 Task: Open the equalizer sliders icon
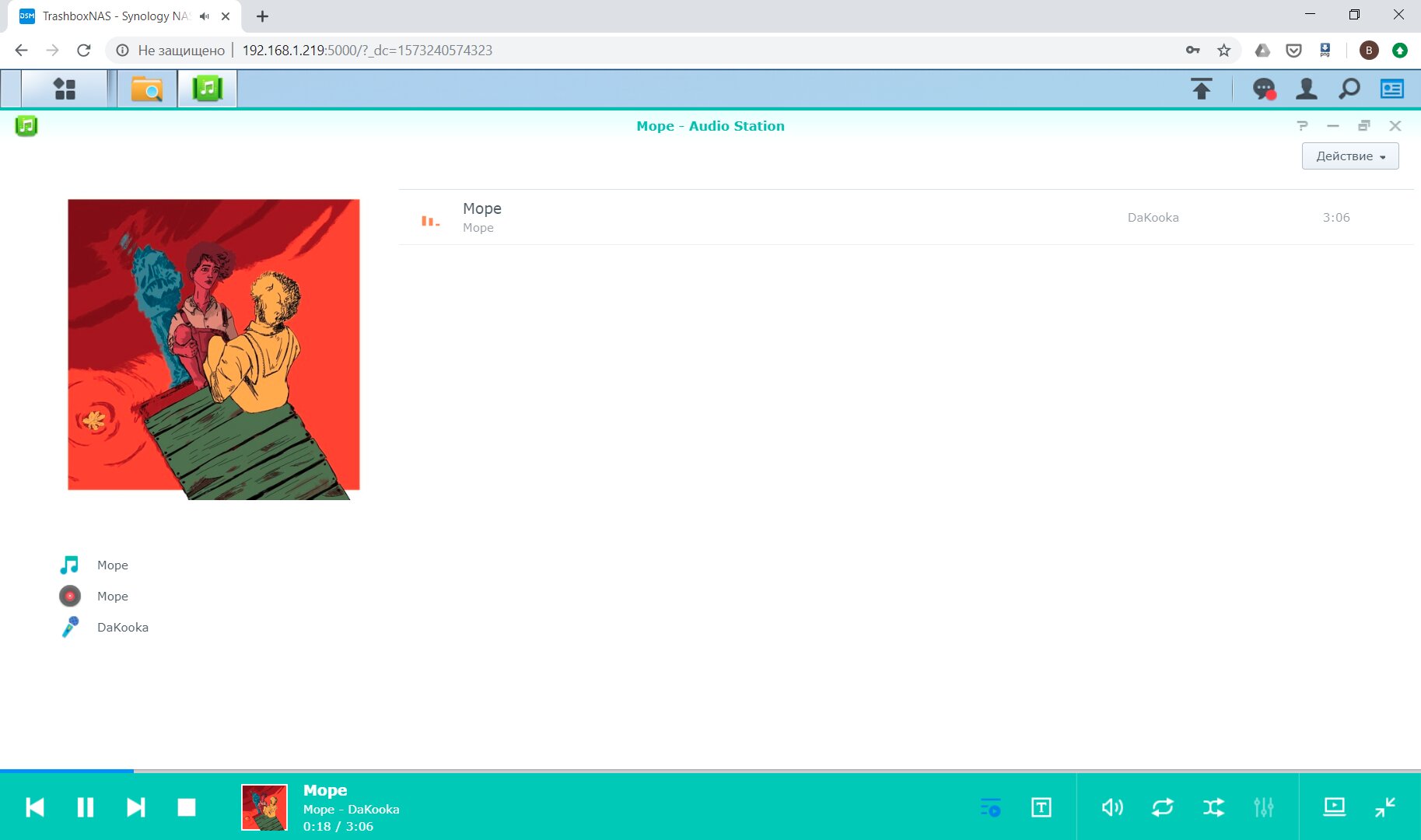click(1264, 807)
